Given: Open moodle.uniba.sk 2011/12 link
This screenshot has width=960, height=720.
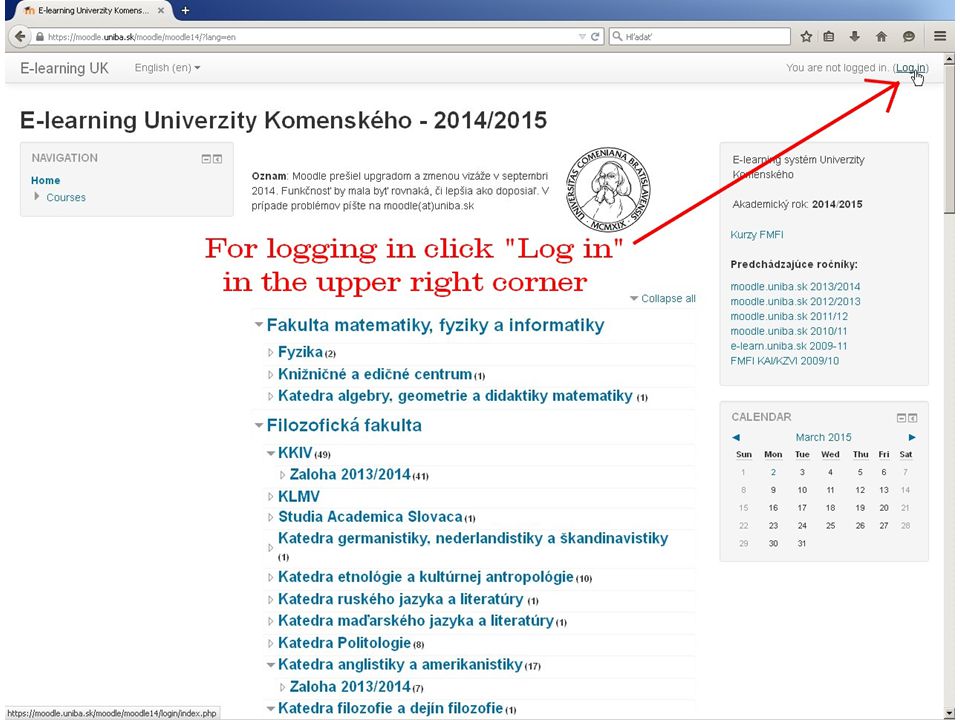Looking at the screenshot, I should pos(789,316).
